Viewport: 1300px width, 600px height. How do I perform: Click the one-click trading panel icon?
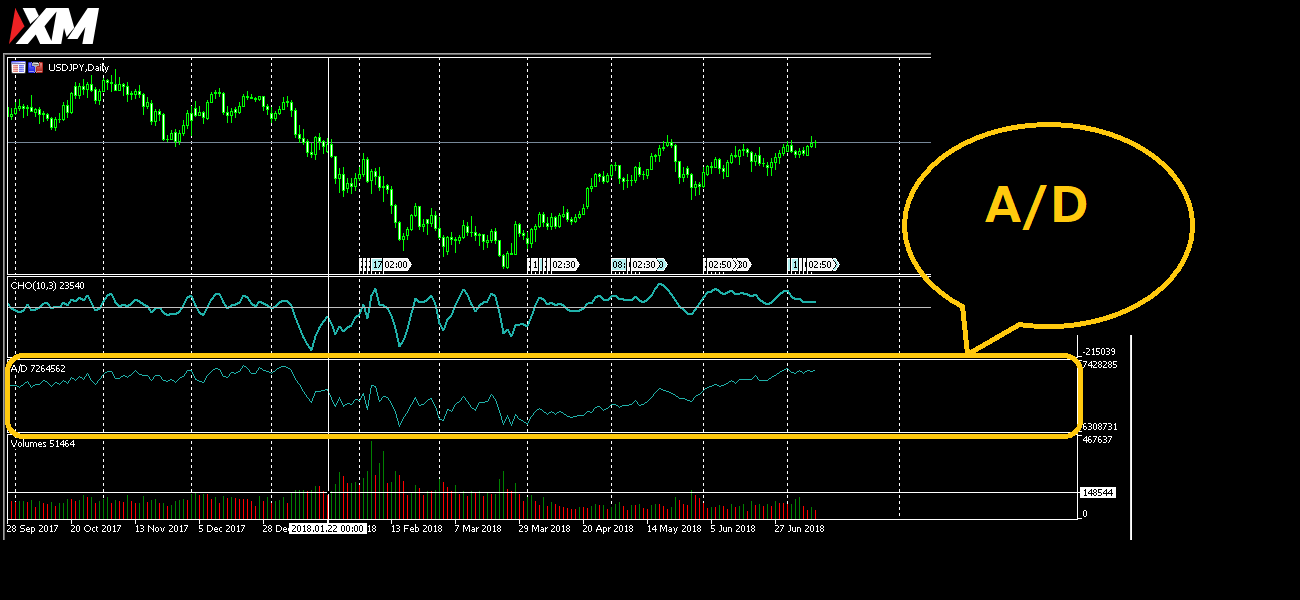pyautogui.click(x=36, y=68)
